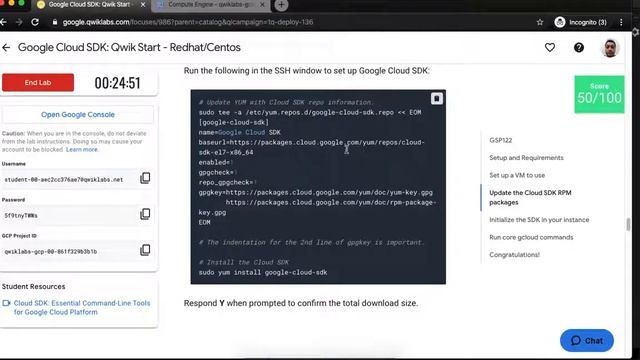Close the Google Cloud SDK tab
The height and width of the screenshot is (360, 640).
point(143,5)
